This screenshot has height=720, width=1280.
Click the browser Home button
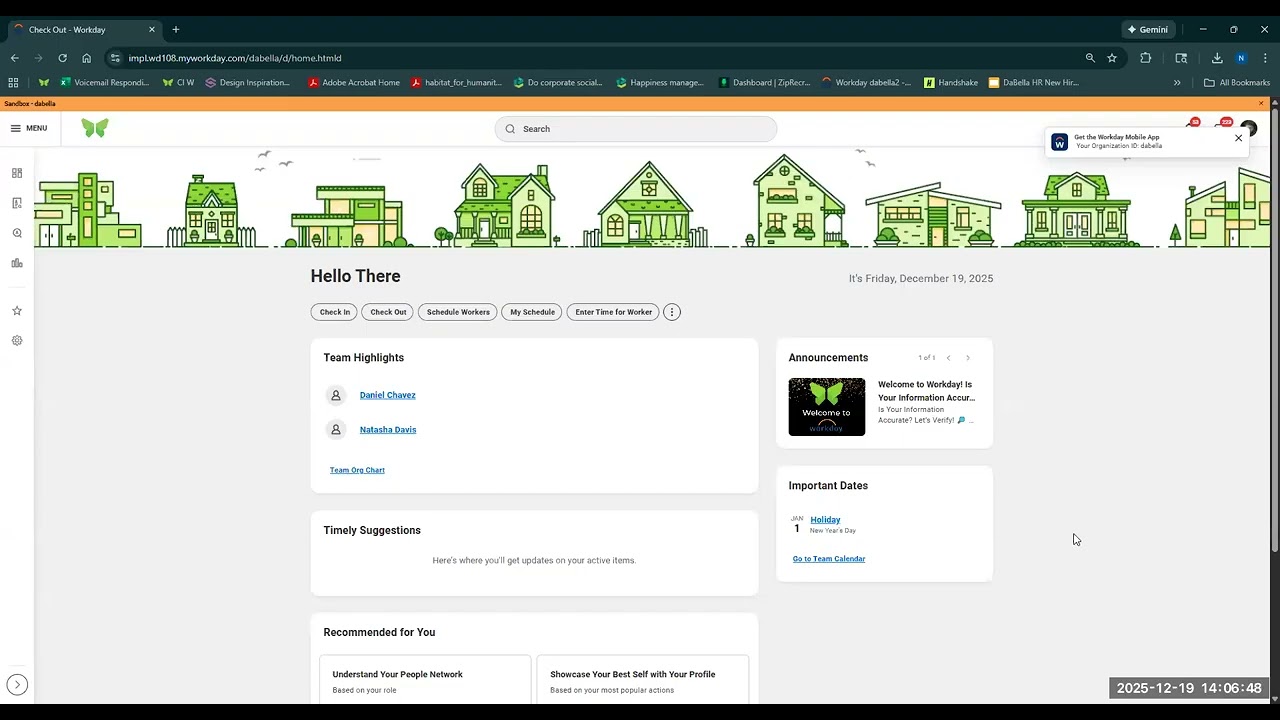pos(86,58)
